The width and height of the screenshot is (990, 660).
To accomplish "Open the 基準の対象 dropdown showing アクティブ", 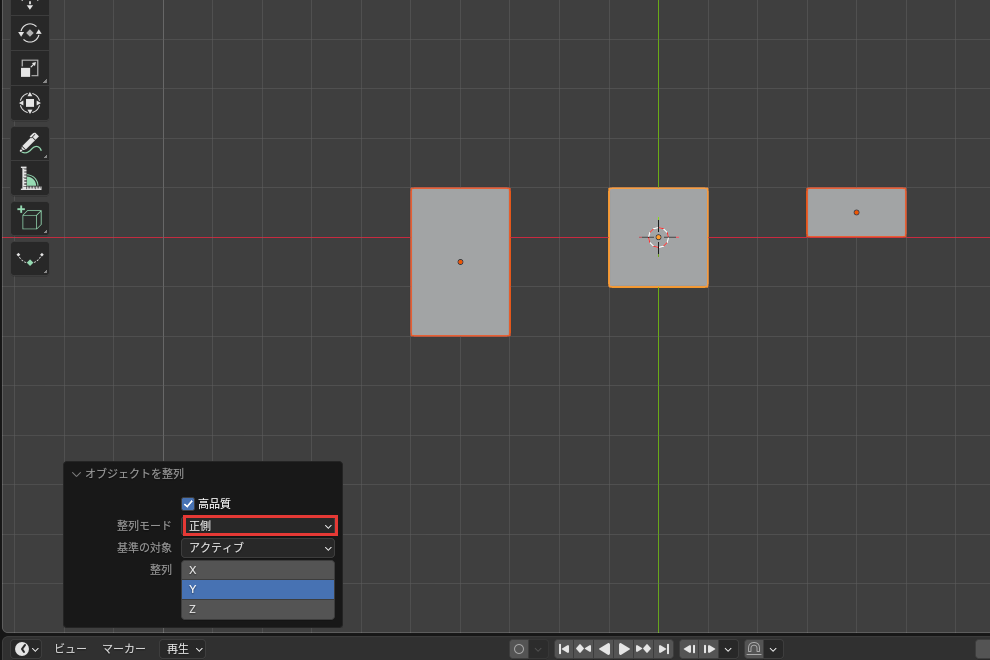I will click(258, 548).
